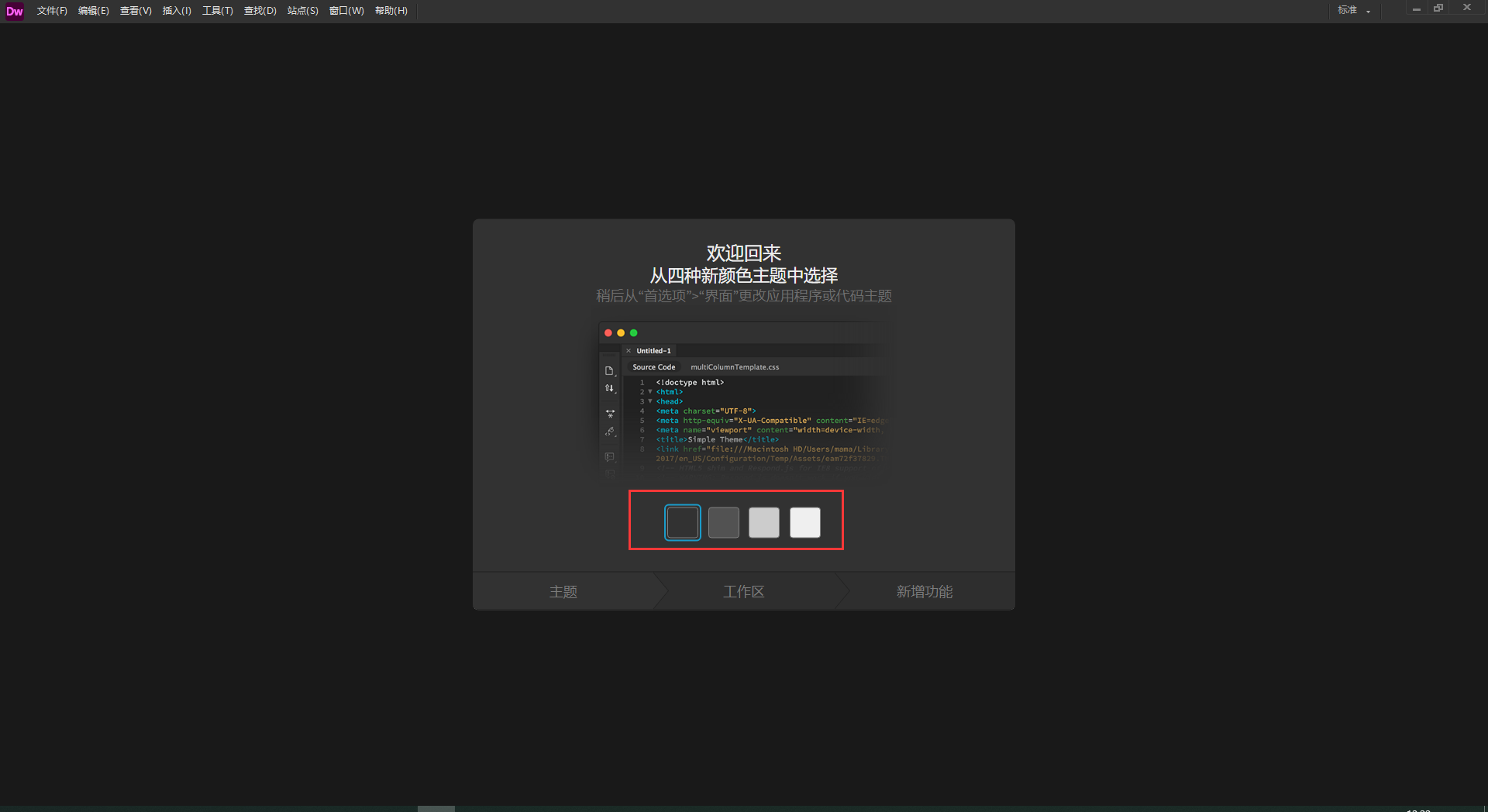The image size is (1488, 812).
Task: Go to the 新增功能 step
Action: pos(925,592)
